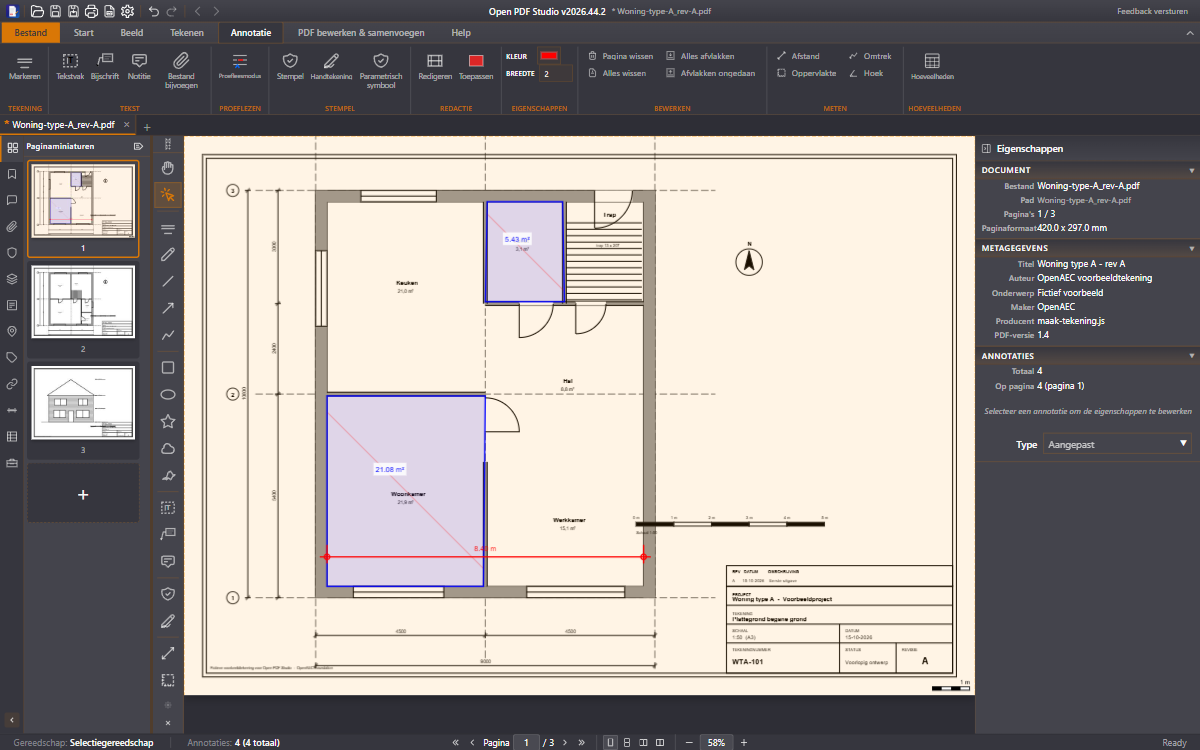Viewport: 1200px width, 750px height.
Task: Open the PDF bewerken & samenvoegen tab
Action: (361, 33)
